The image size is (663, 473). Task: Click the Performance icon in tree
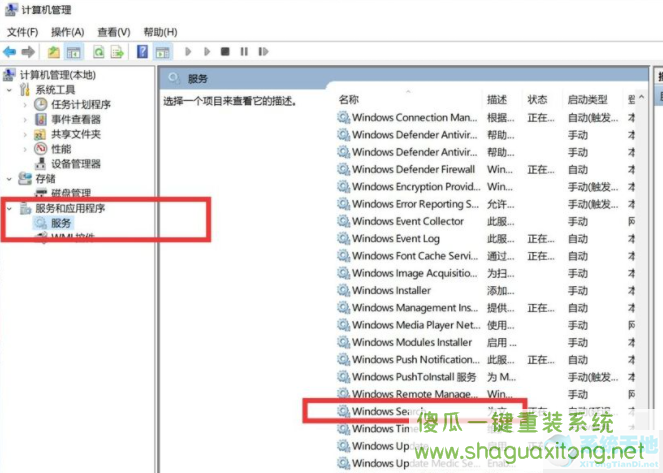[41, 149]
